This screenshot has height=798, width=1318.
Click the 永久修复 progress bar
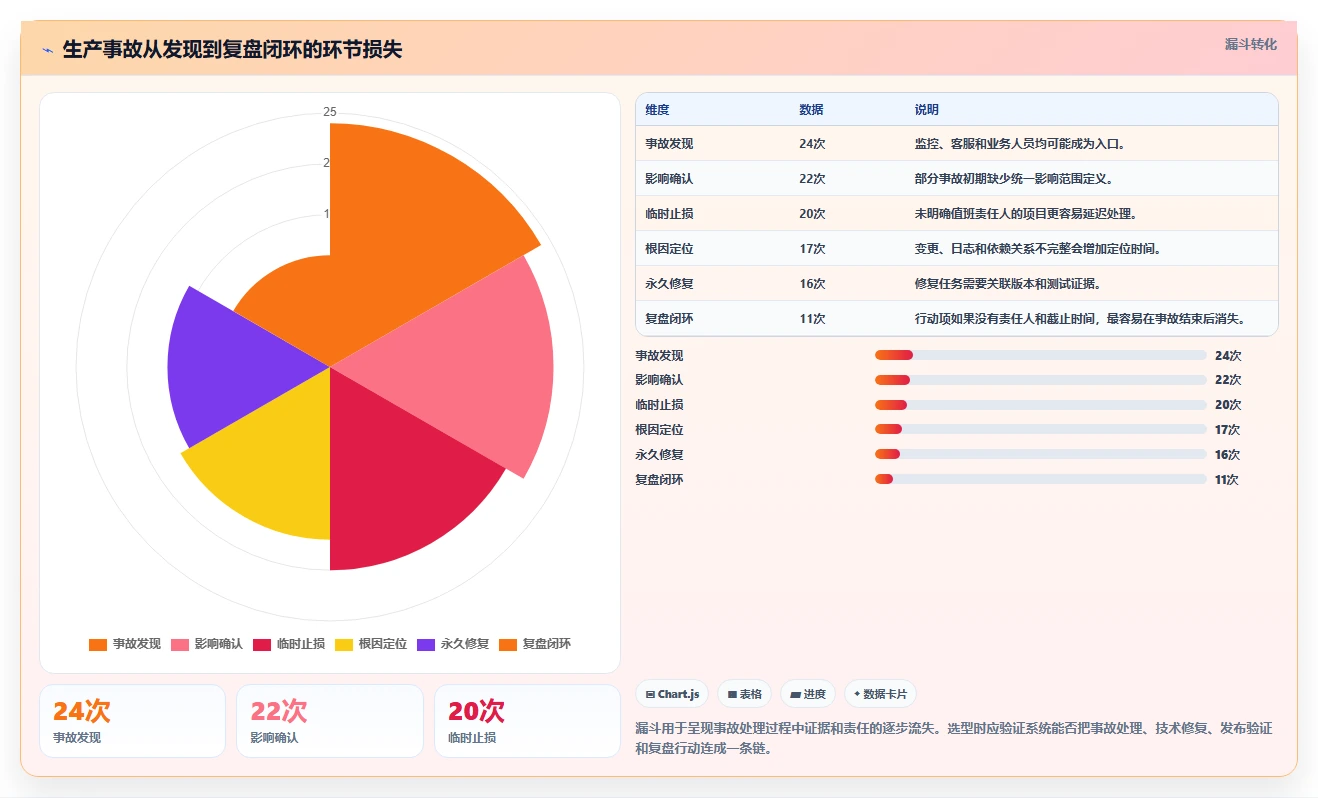[1040, 454]
